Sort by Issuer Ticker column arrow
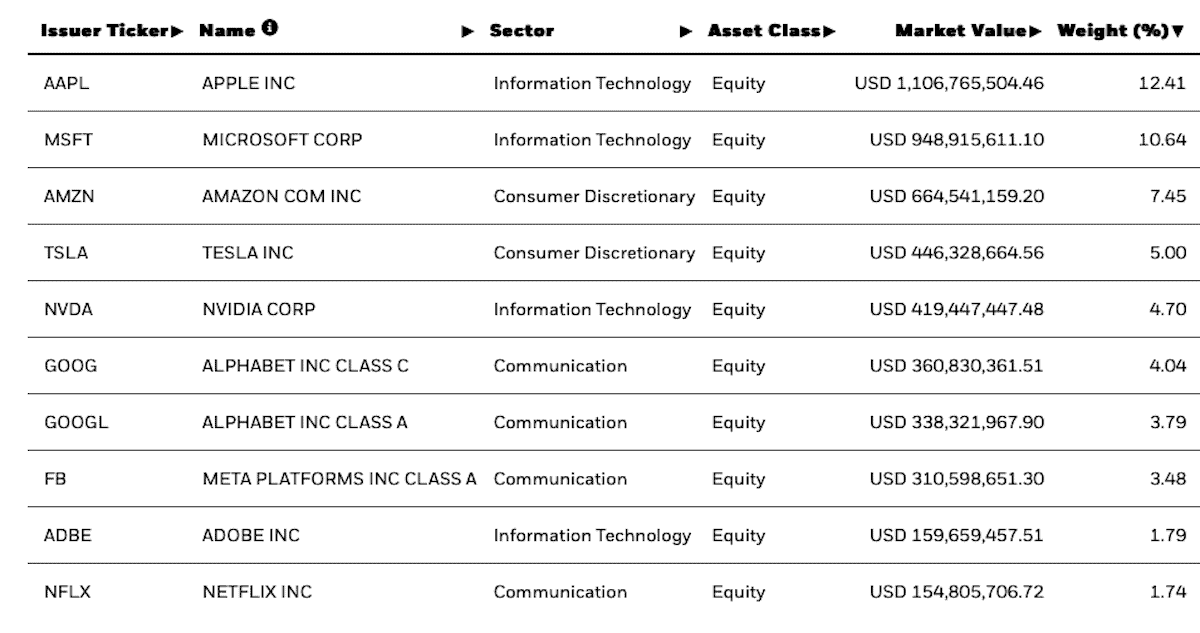This screenshot has width=1200, height=633. (x=178, y=31)
